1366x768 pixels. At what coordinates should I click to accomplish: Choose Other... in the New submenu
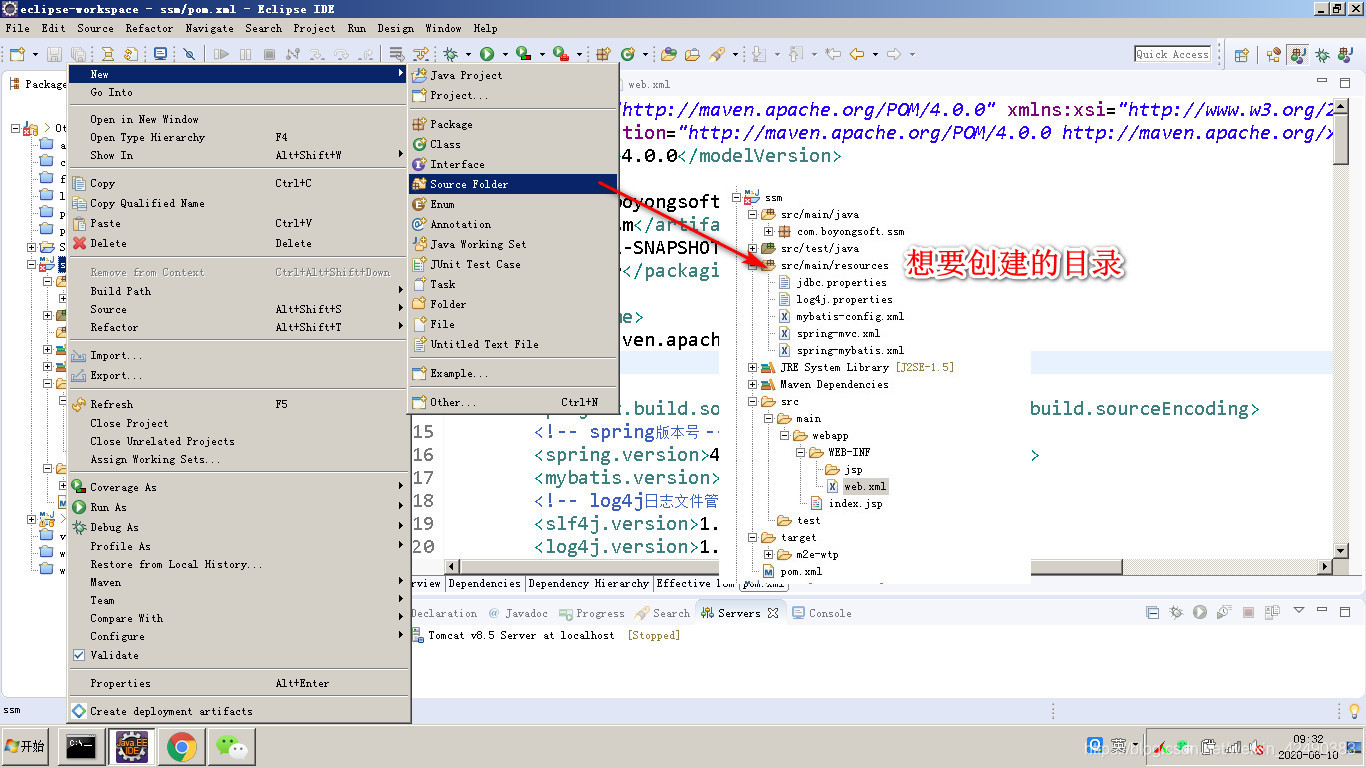point(514,402)
